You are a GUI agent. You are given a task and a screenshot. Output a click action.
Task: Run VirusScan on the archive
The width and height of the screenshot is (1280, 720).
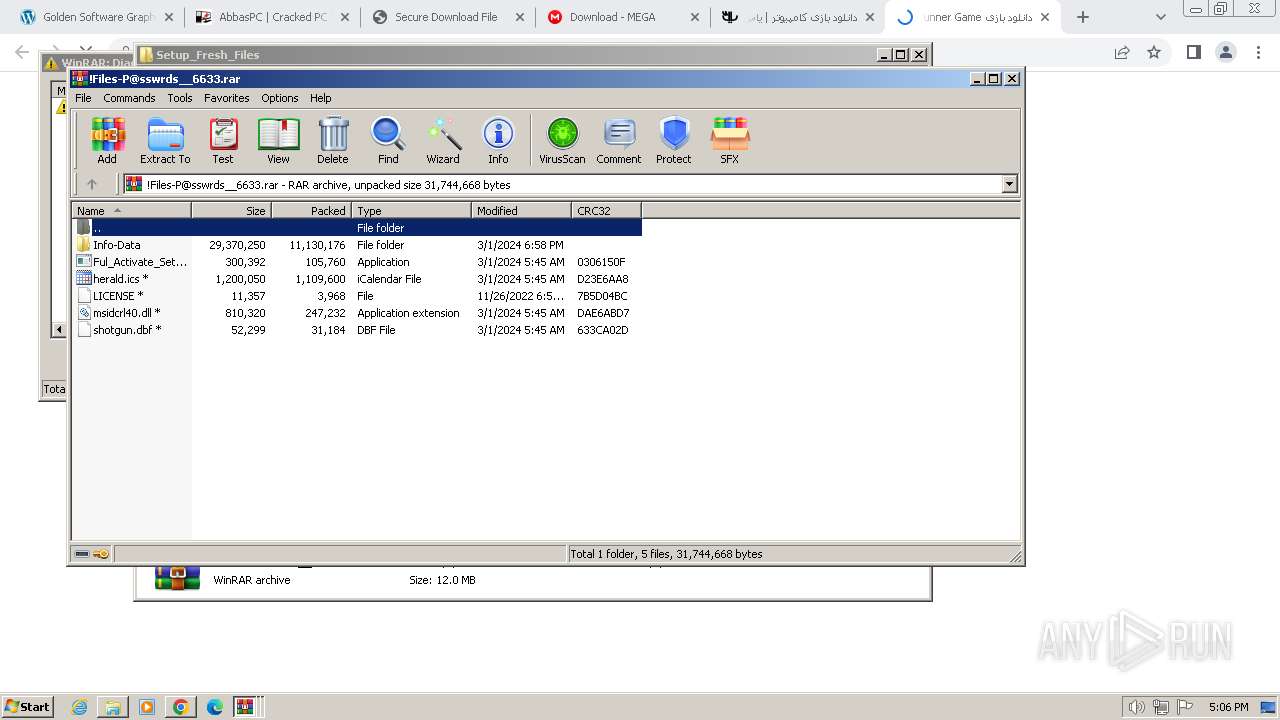click(x=562, y=140)
